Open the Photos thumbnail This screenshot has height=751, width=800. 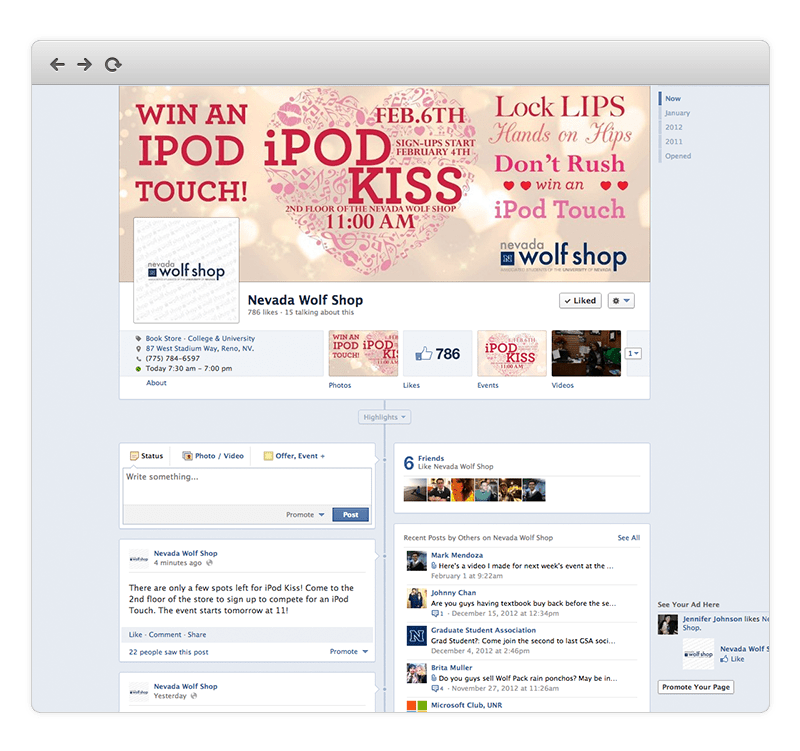[363, 353]
